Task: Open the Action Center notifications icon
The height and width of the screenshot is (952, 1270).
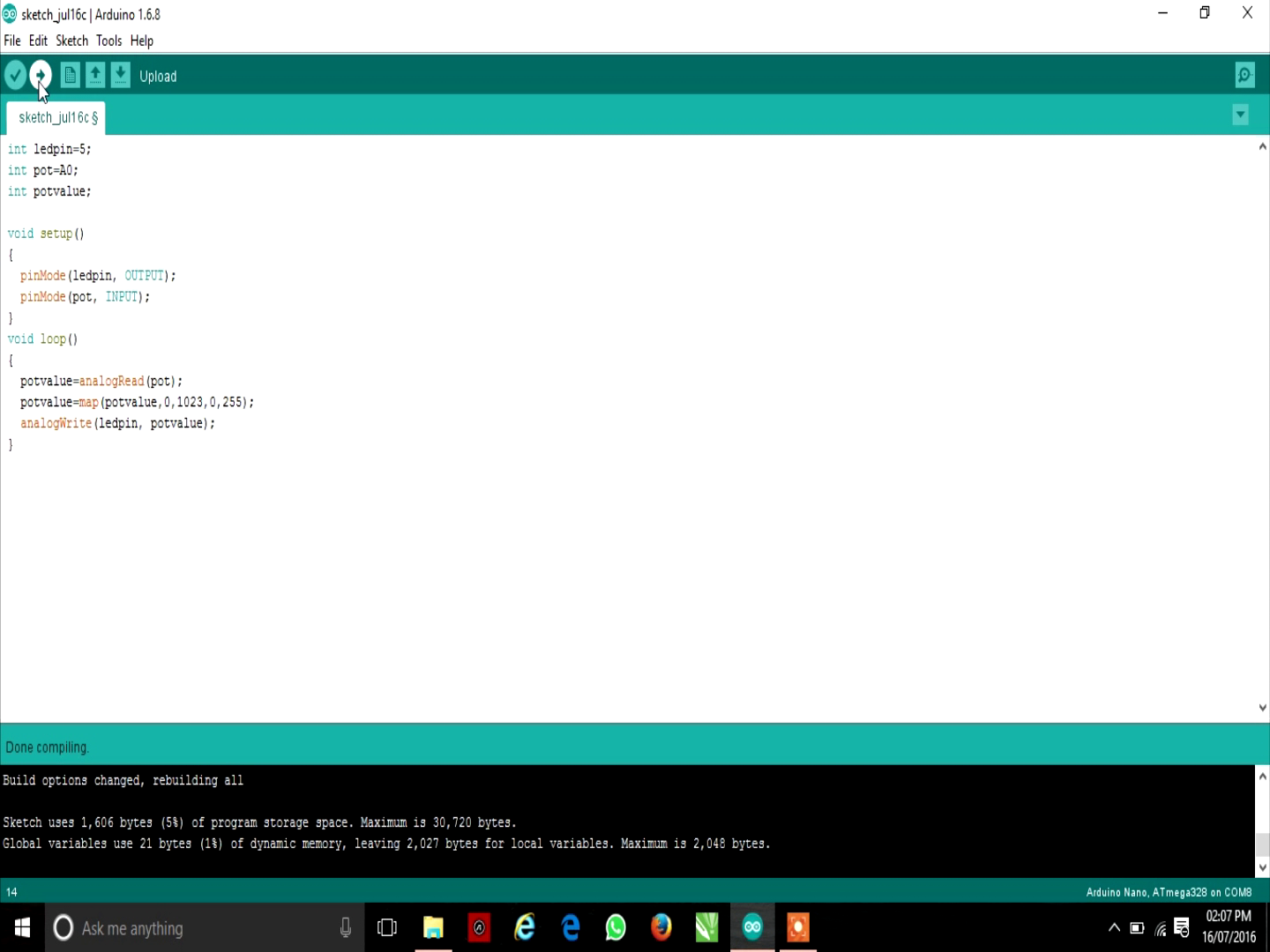Action: (x=1182, y=927)
